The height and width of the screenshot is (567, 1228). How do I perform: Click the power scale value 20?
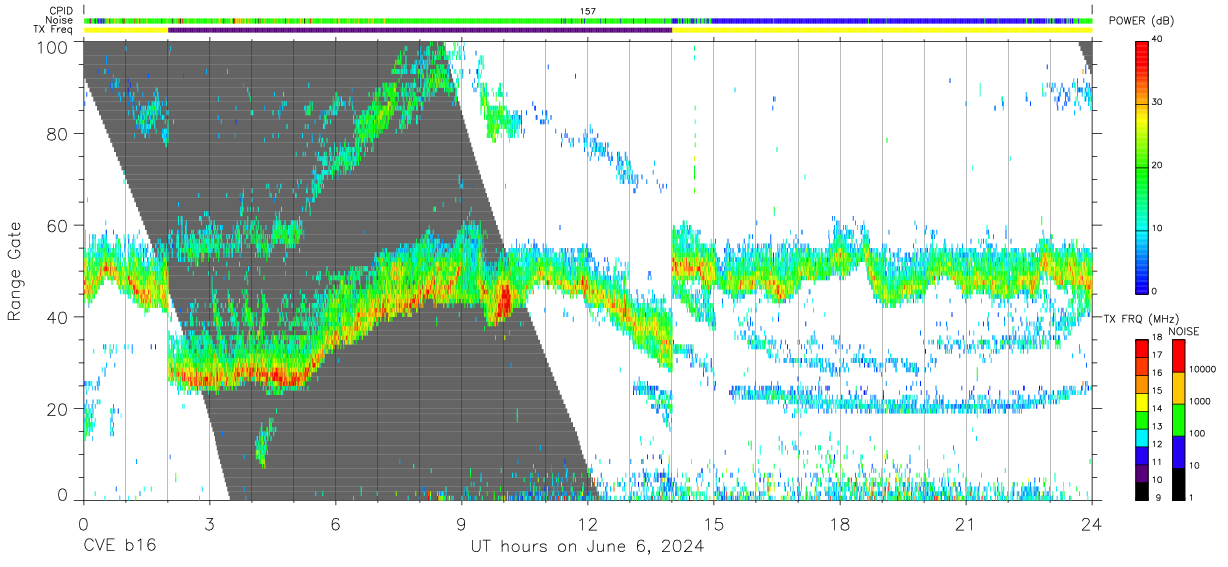1157,165
